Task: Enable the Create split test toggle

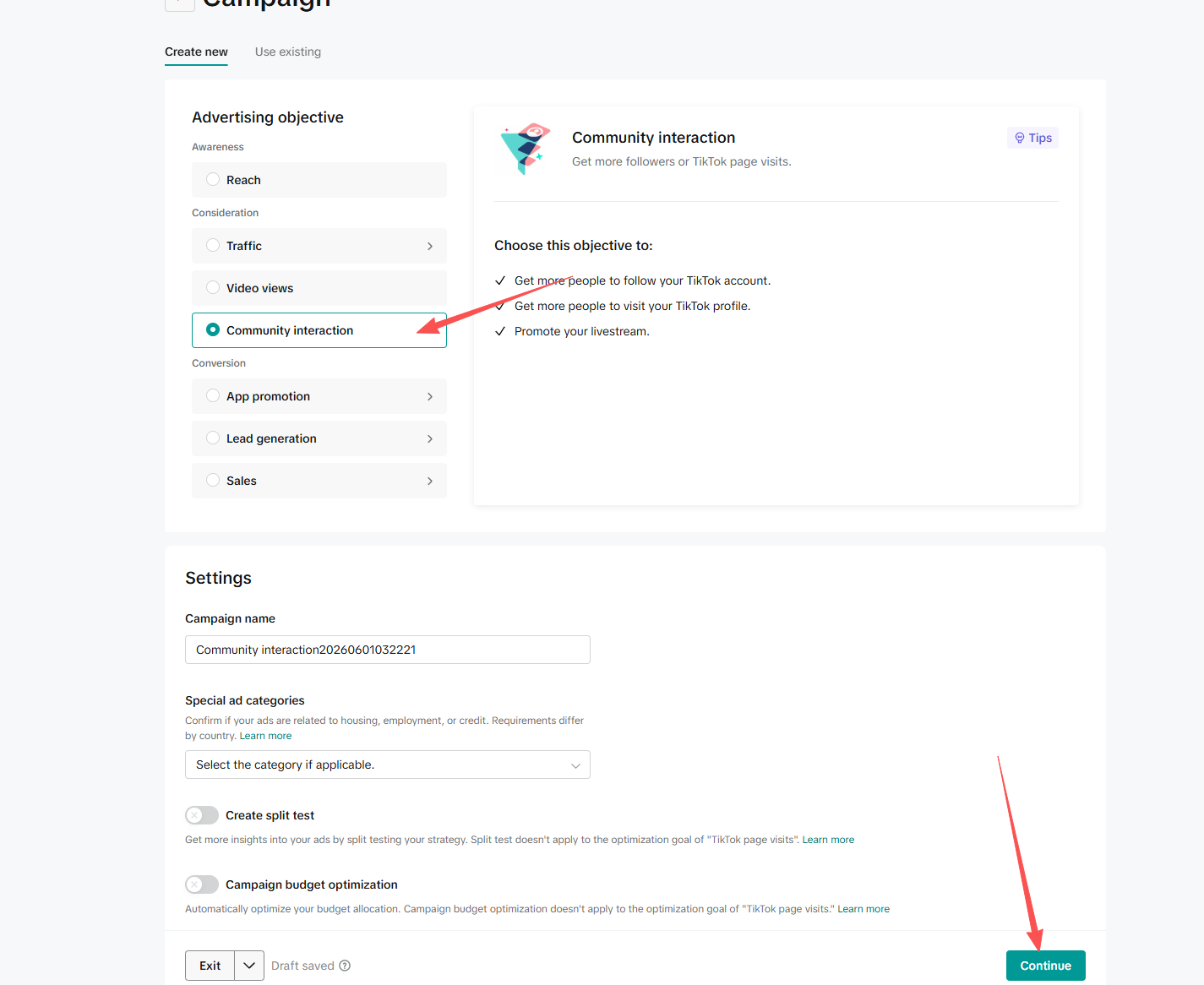Action: [202, 815]
